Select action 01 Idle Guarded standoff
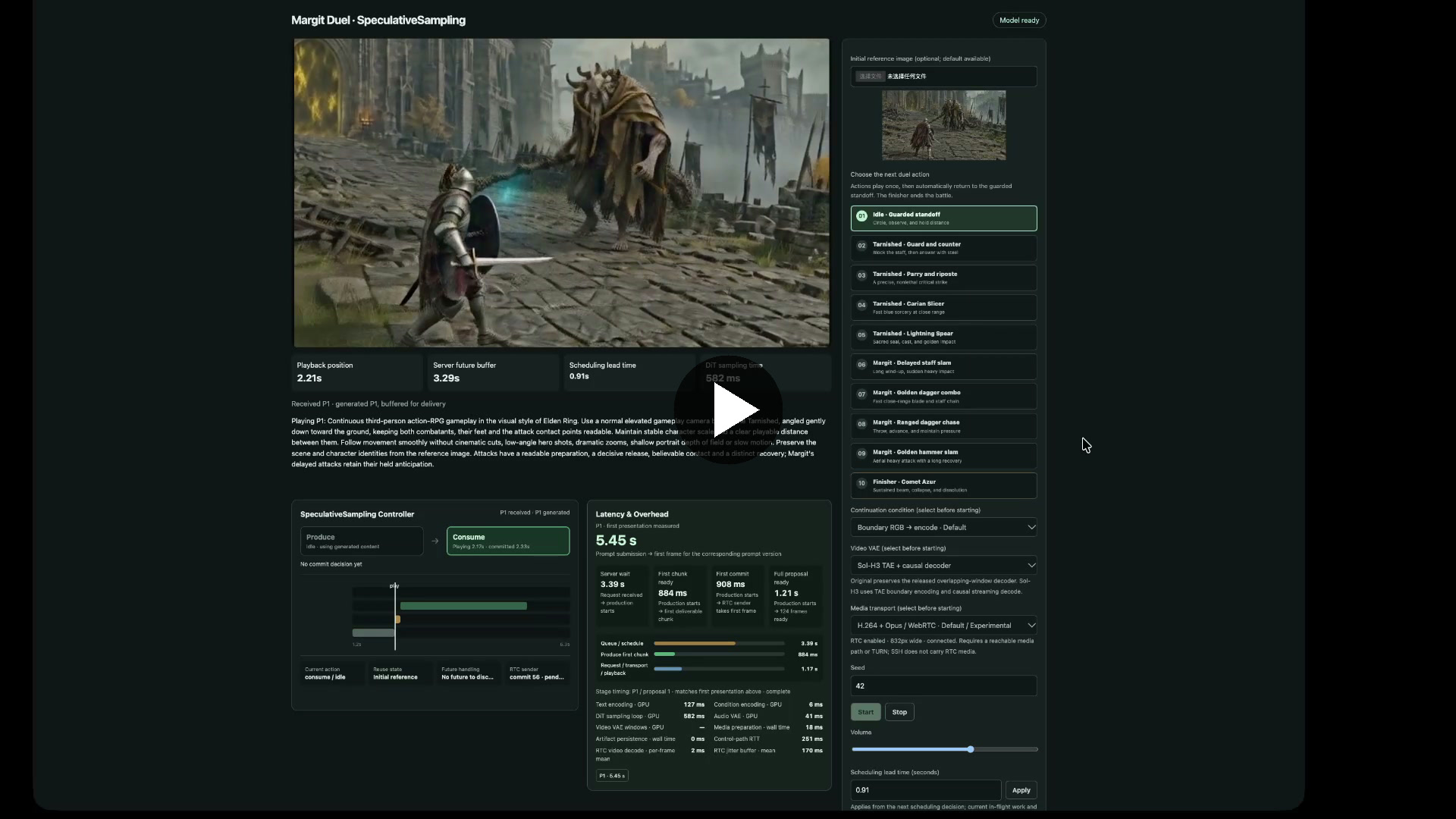Viewport: 1456px width, 819px height. pos(943,218)
